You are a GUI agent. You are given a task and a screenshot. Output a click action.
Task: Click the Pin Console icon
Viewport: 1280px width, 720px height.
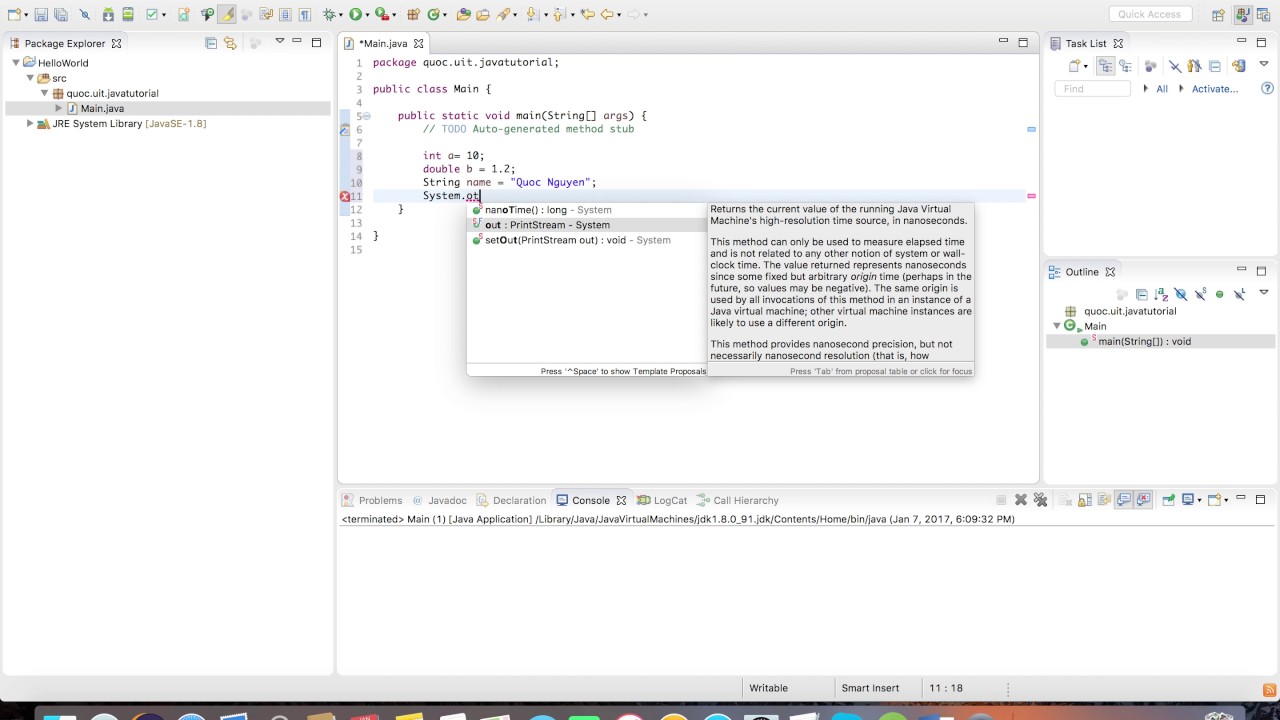pyautogui.click(x=1167, y=500)
